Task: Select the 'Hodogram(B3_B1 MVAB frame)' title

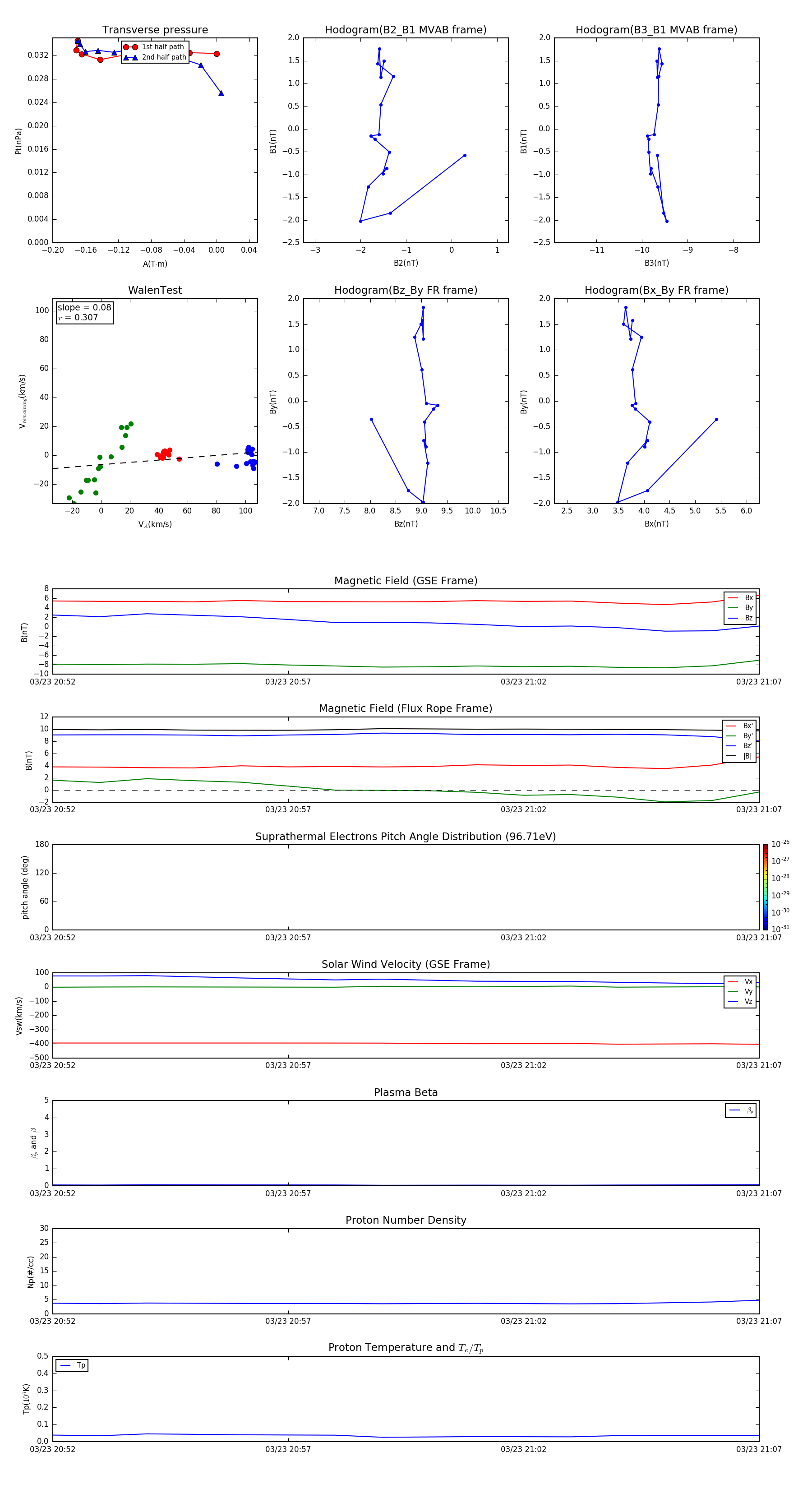Action: click(x=656, y=30)
